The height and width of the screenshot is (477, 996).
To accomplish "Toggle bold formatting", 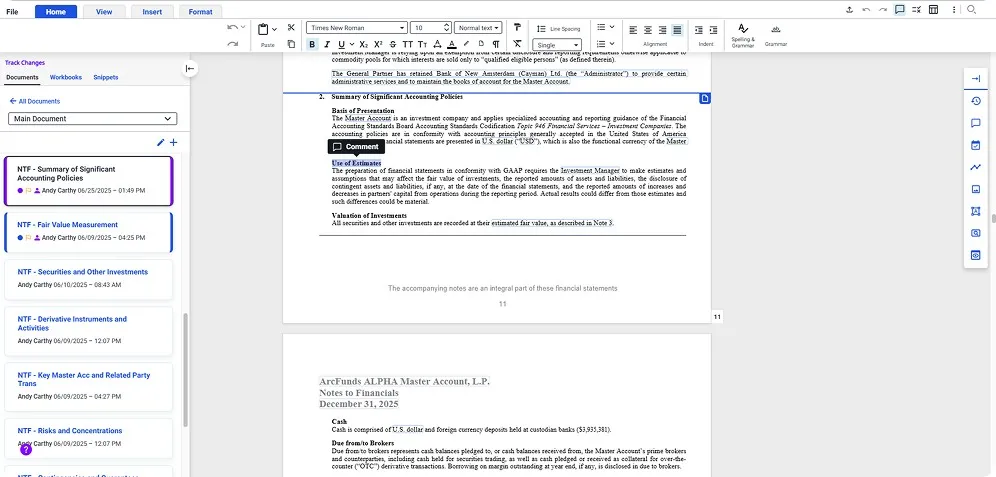I will click(312, 44).
